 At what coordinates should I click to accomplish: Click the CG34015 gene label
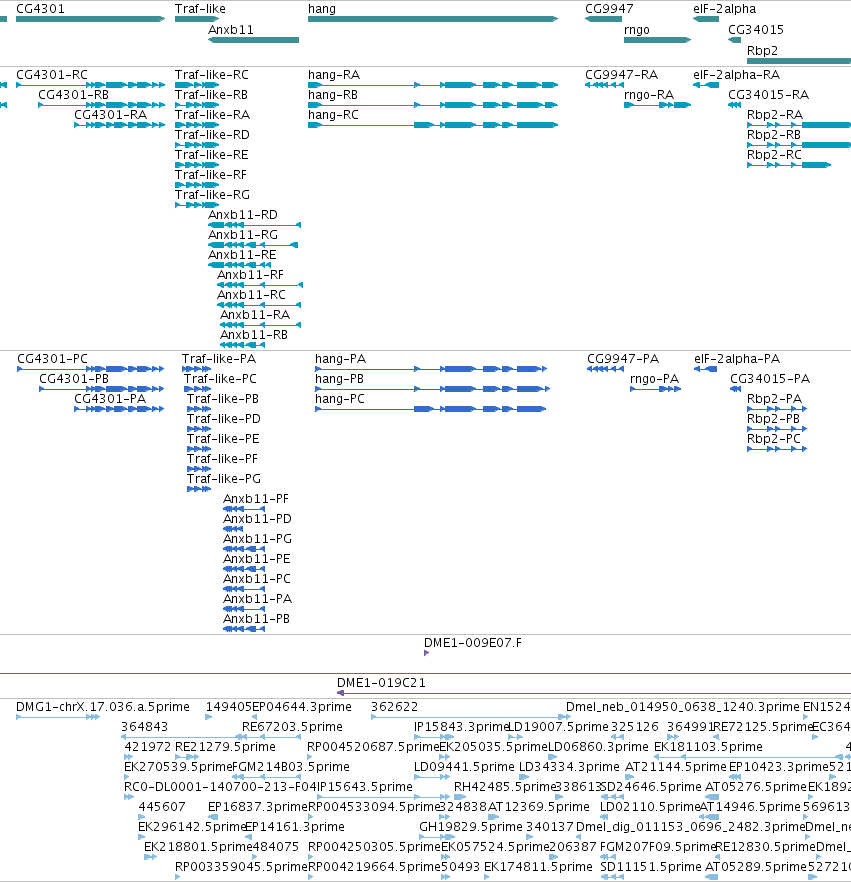(x=756, y=30)
